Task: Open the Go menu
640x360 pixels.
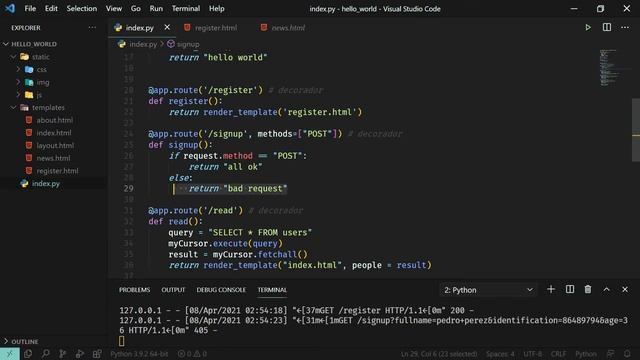Action: coord(136,9)
